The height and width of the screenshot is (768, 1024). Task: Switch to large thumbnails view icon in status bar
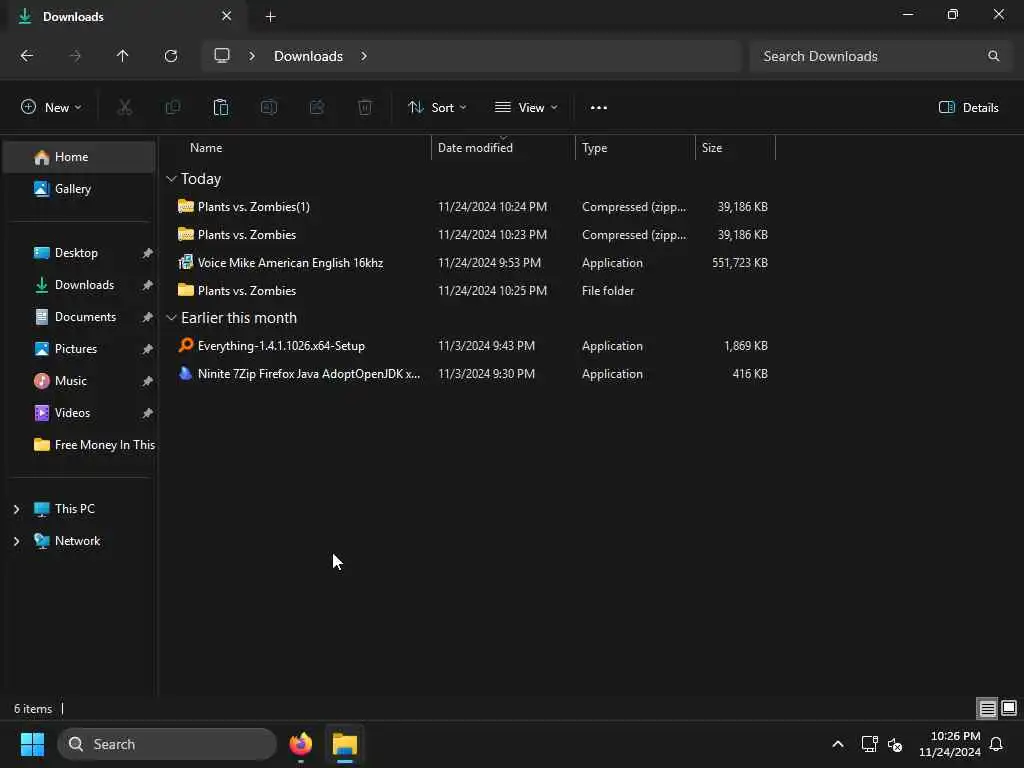(1009, 708)
